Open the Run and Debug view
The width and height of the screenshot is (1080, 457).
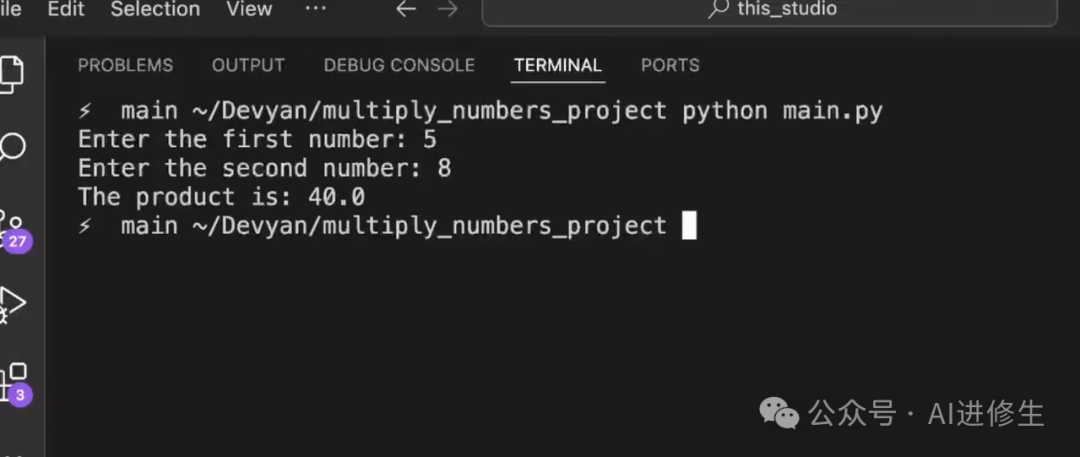(x=12, y=303)
